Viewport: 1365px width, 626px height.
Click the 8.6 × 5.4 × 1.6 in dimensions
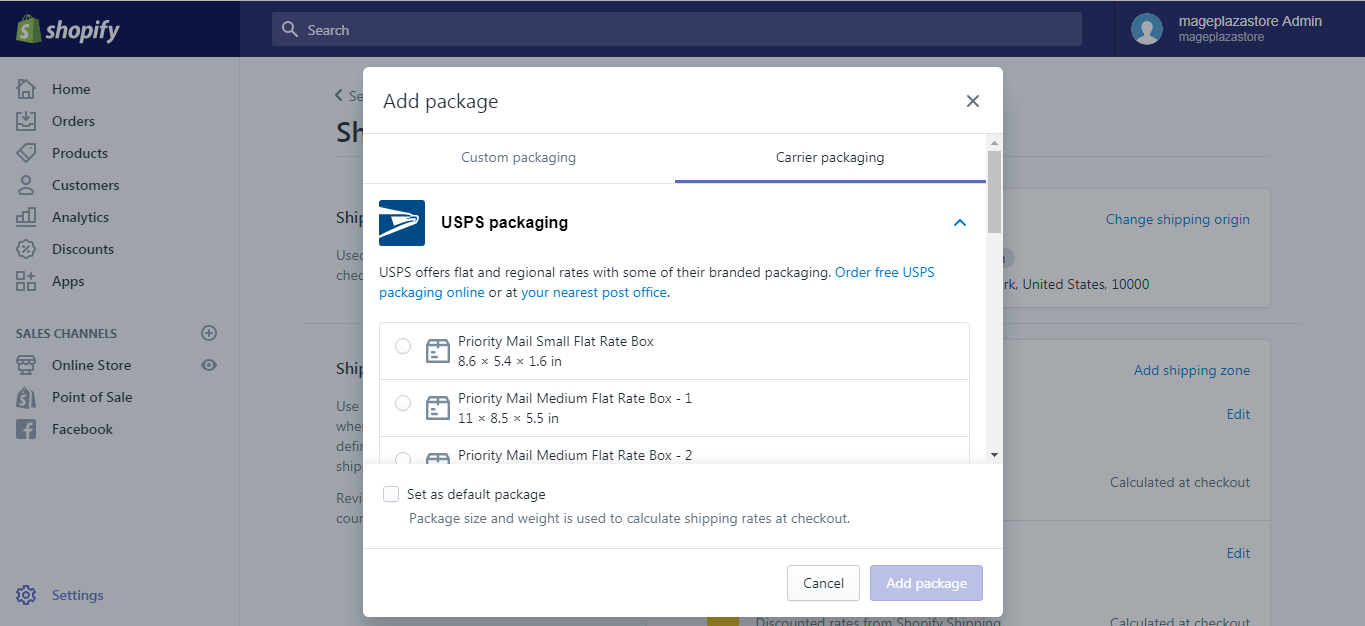[509, 361]
